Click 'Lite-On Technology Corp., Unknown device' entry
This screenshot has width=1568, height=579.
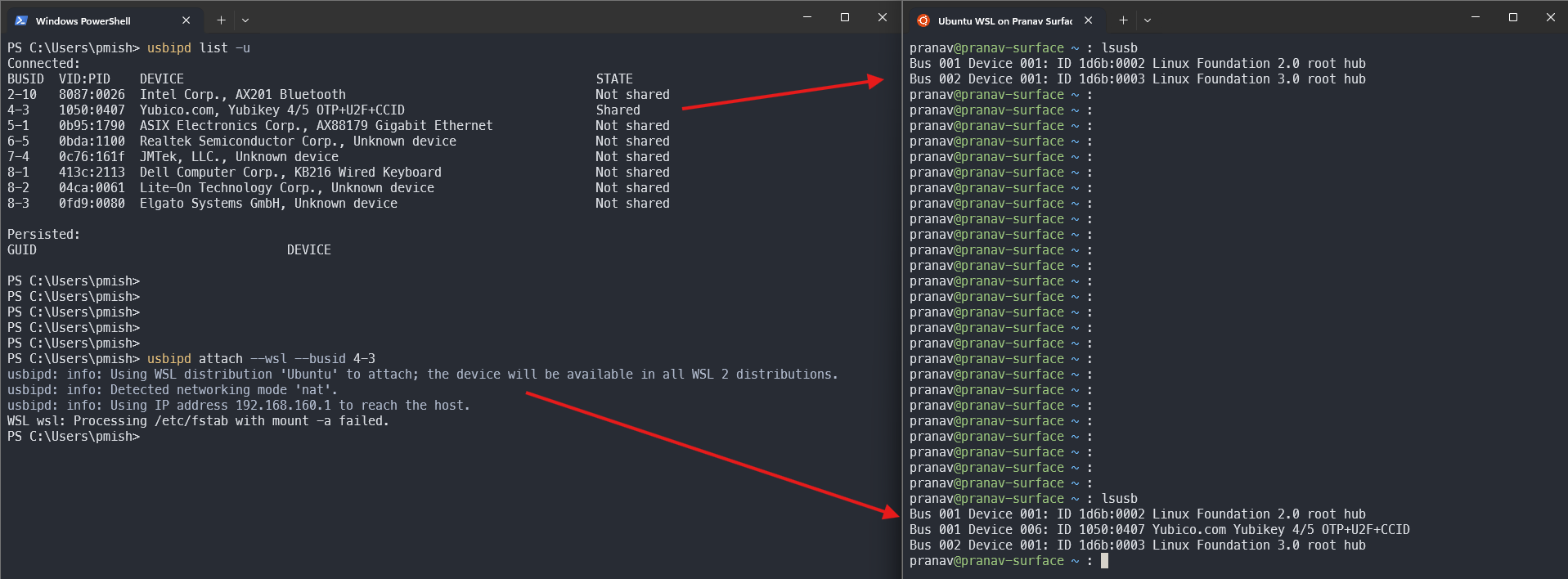pyautogui.click(x=287, y=188)
